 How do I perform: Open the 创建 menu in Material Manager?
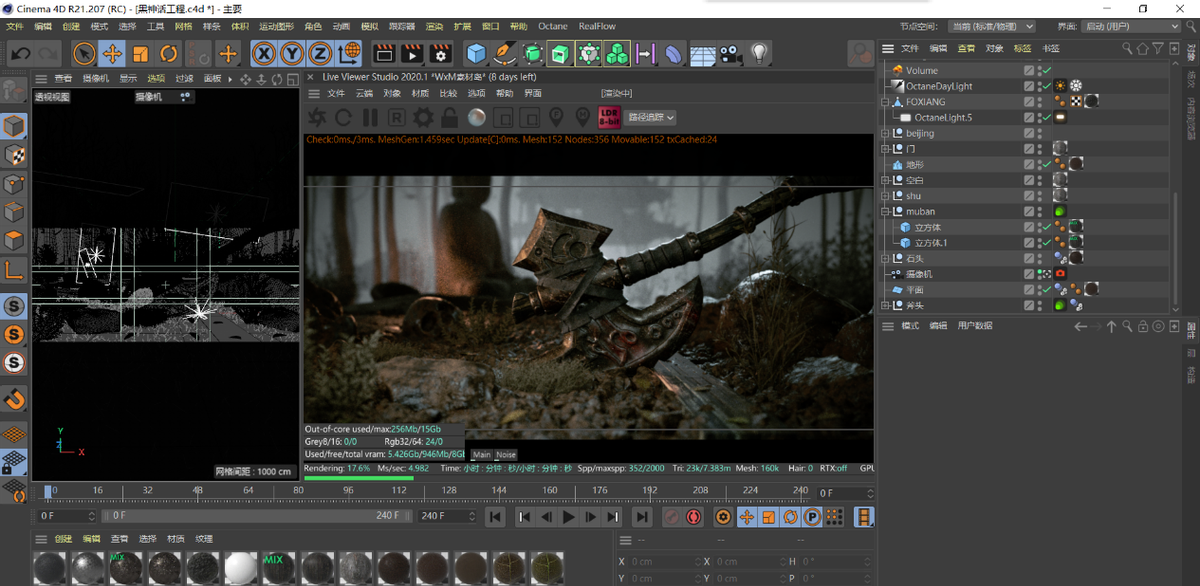[63, 539]
